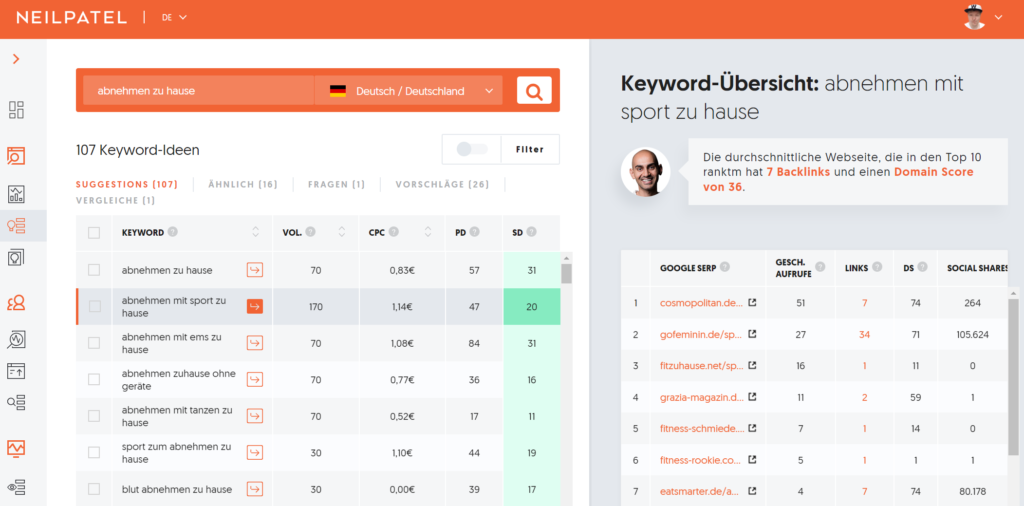Screen dimensions: 1024x506
Task: Open the arrow icon for 'abnehmen mit tanzen zu hause'
Action: tap(255, 416)
